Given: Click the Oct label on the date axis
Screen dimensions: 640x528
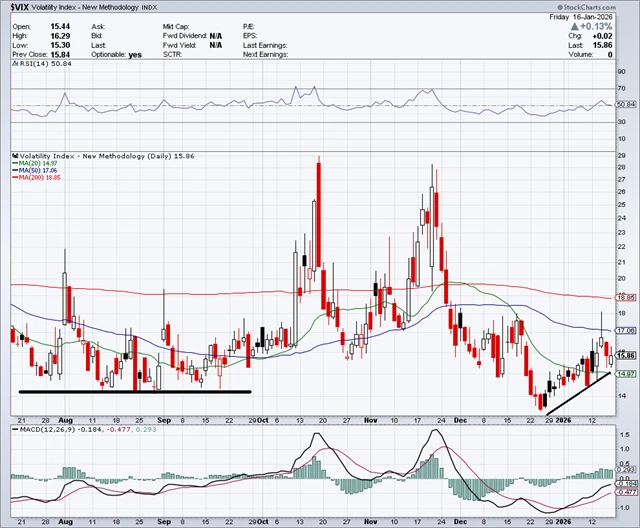Looking at the screenshot, I should pos(263,421).
